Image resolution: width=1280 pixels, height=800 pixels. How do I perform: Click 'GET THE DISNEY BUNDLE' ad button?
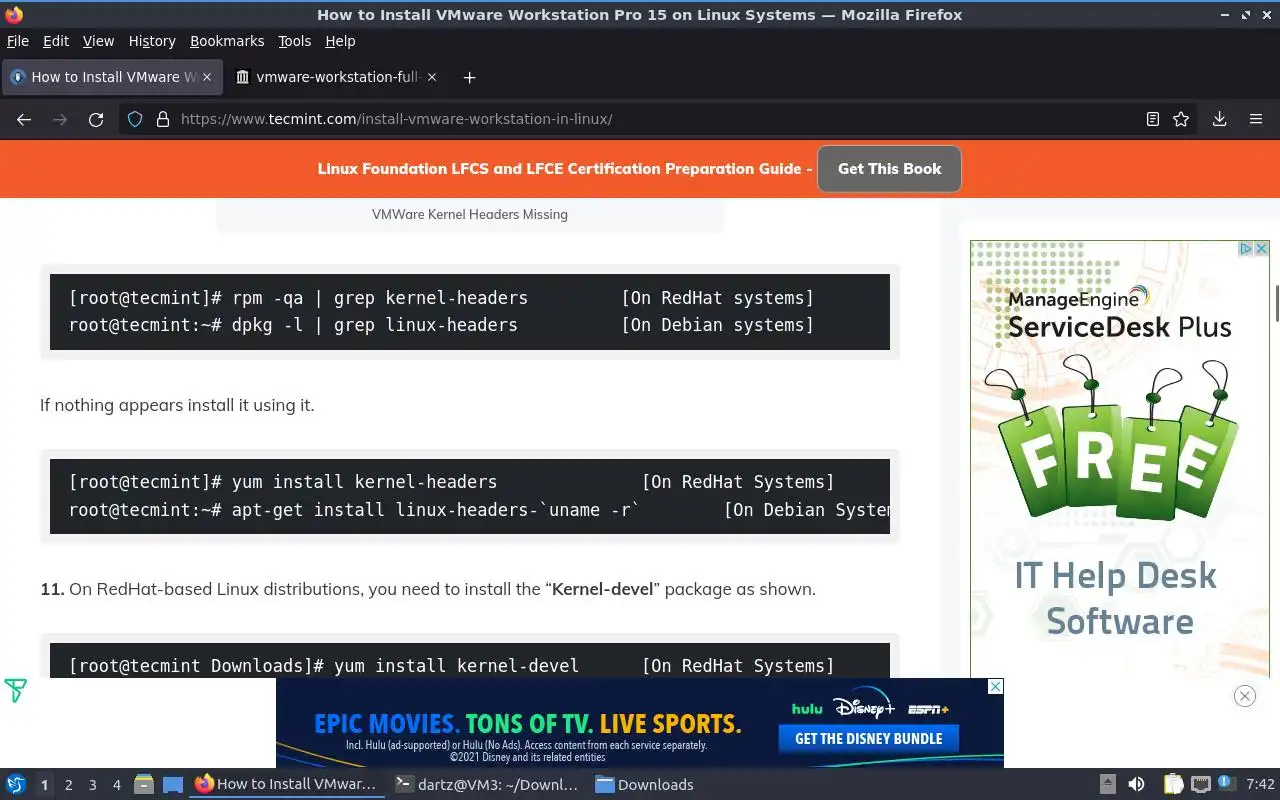[x=868, y=739]
